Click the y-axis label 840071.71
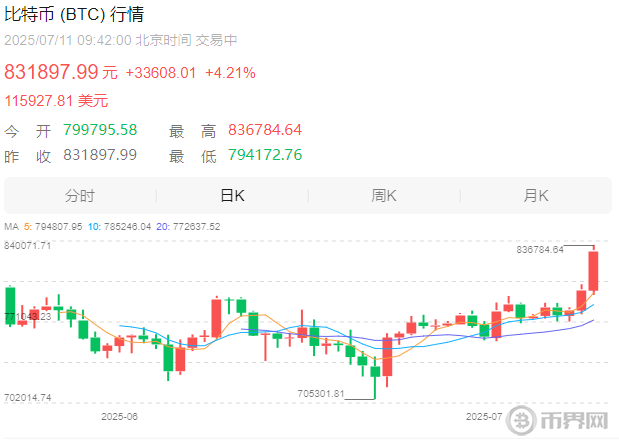This screenshot has width=619, height=448. (x=28, y=246)
